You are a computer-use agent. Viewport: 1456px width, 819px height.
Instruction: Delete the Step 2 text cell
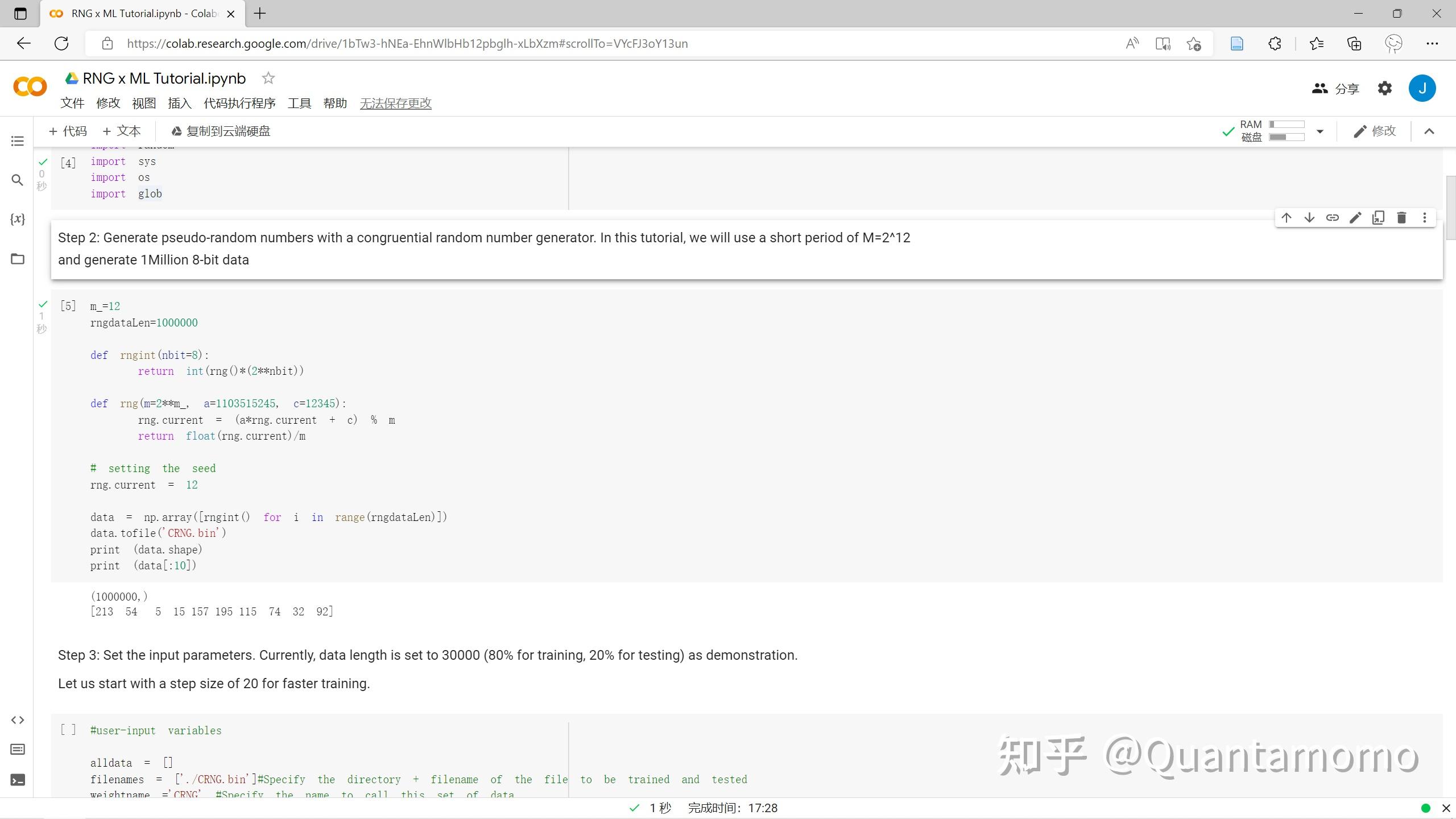pos(1401,217)
